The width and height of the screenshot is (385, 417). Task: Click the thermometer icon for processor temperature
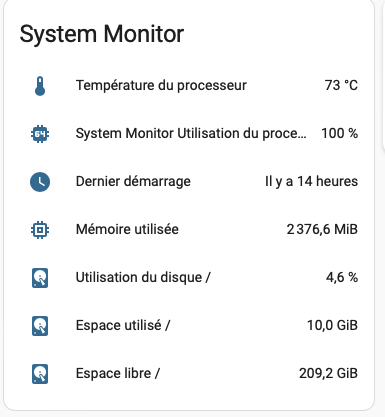(40, 86)
